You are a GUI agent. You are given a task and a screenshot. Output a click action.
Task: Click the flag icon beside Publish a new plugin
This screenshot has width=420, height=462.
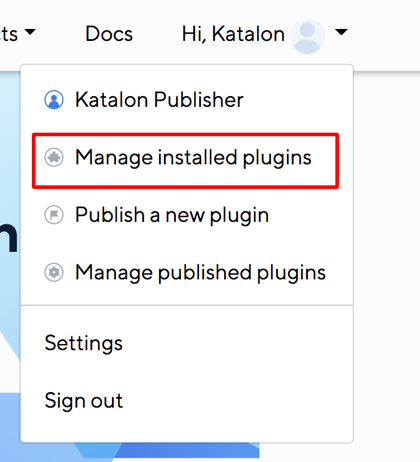click(x=54, y=215)
